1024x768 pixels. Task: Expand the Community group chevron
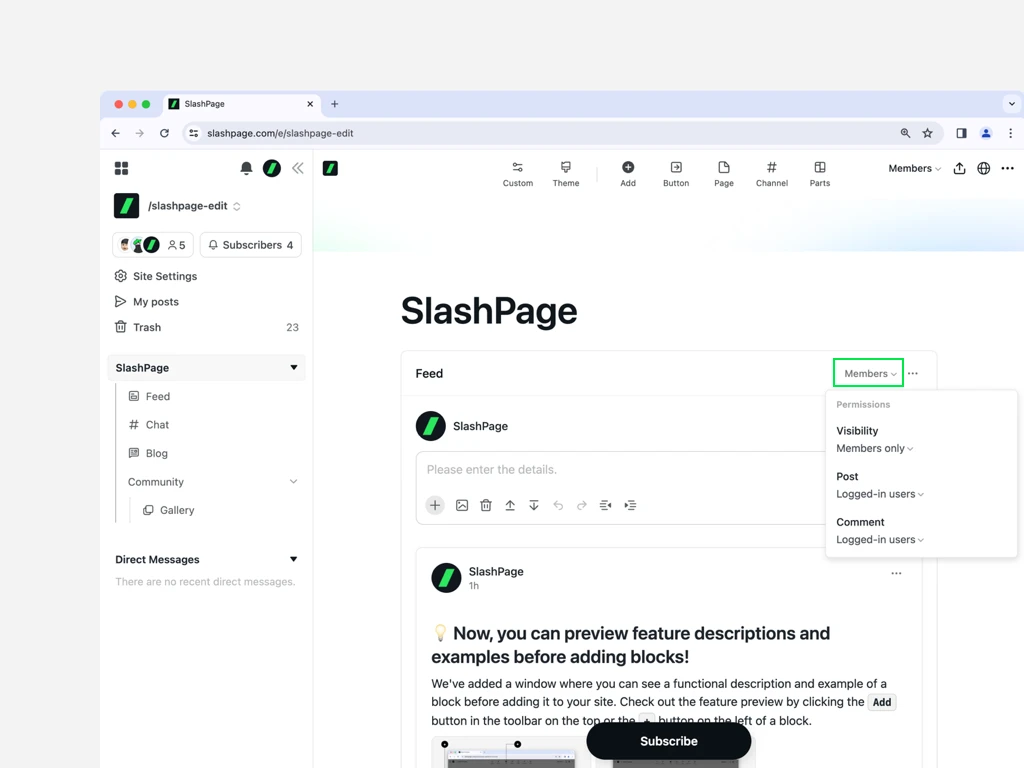pos(293,482)
